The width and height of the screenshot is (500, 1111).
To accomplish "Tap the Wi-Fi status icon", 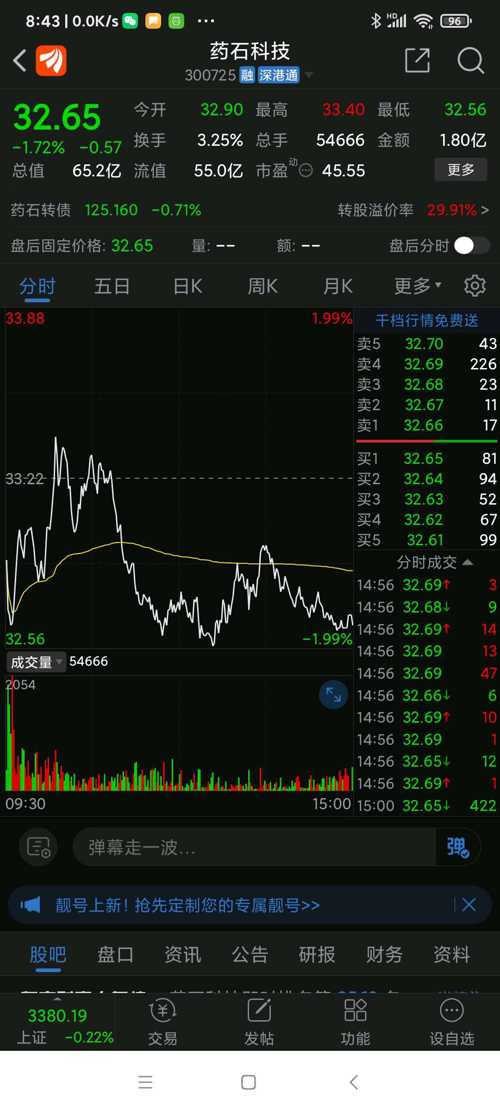I will coord(424,21).
